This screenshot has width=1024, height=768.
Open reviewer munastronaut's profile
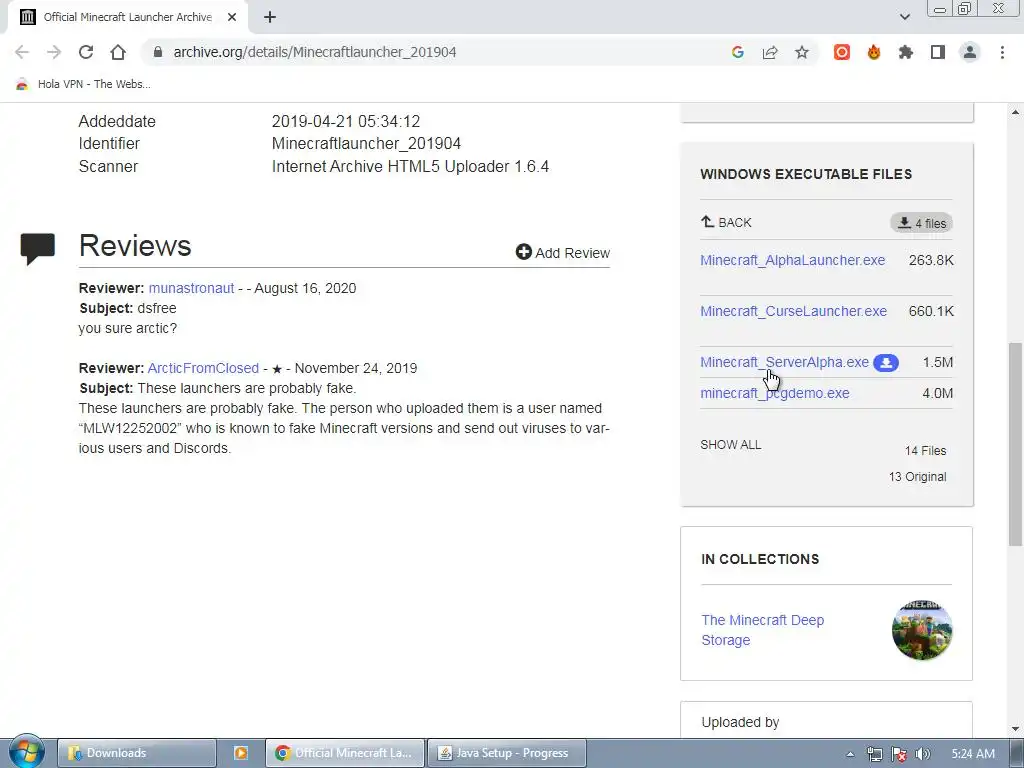click(x=191, y=288)
